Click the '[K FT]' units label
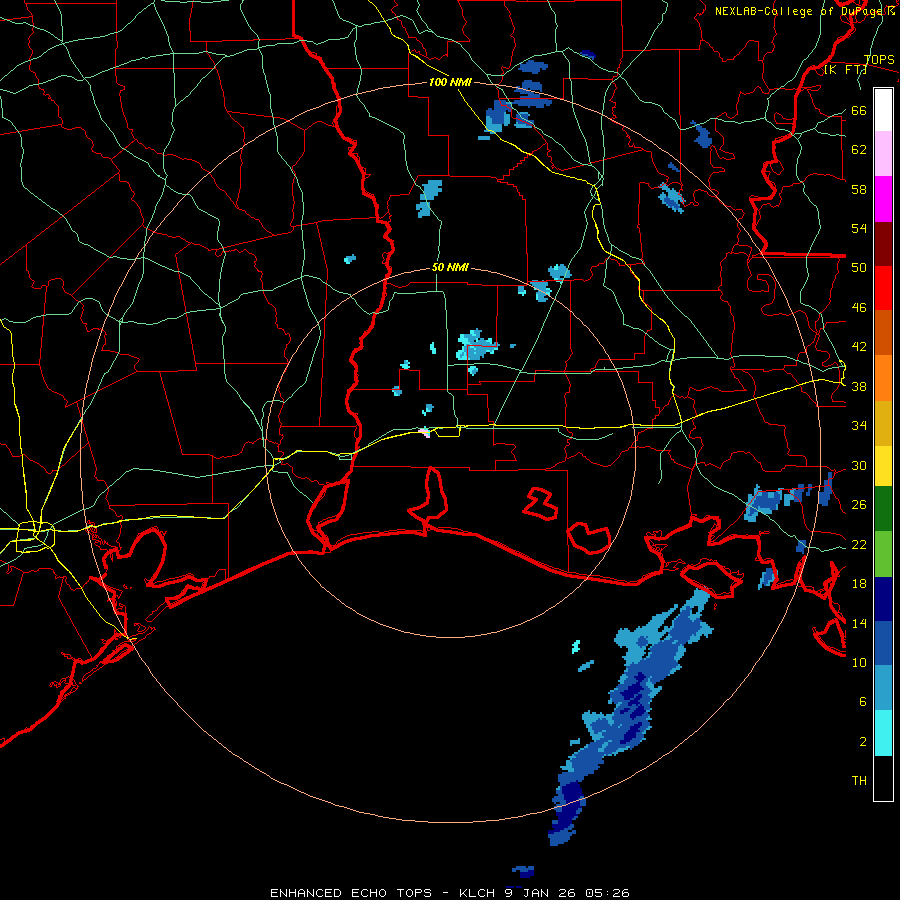Screen dimensions: 900x900 (845, 70)
